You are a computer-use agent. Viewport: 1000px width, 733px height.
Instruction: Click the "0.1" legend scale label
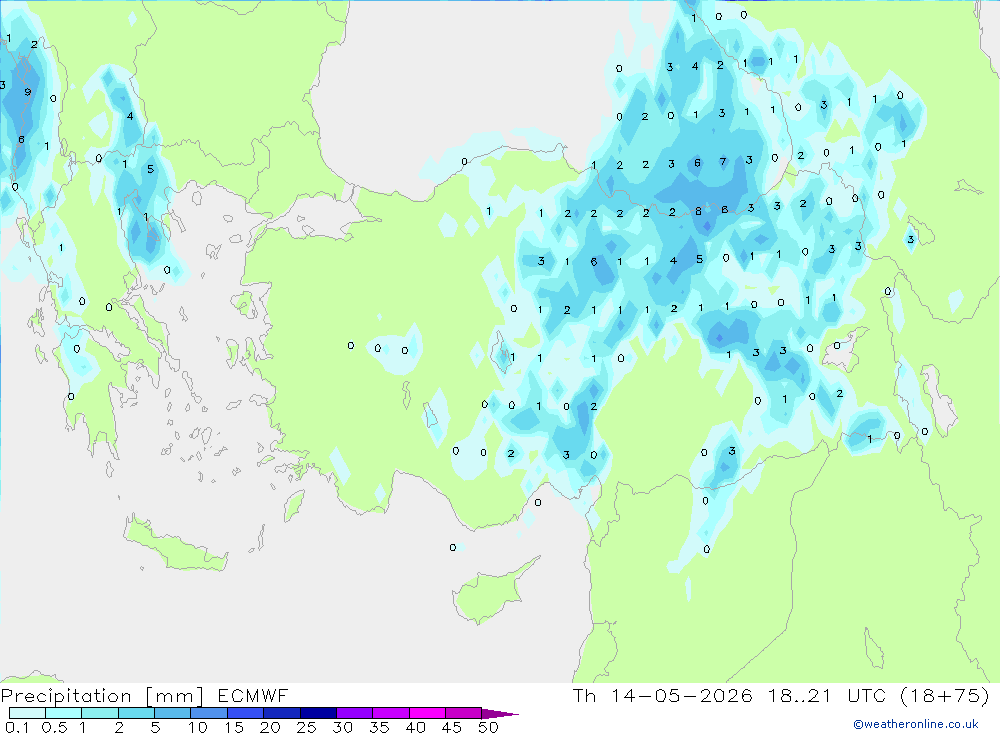coord(17,727)
